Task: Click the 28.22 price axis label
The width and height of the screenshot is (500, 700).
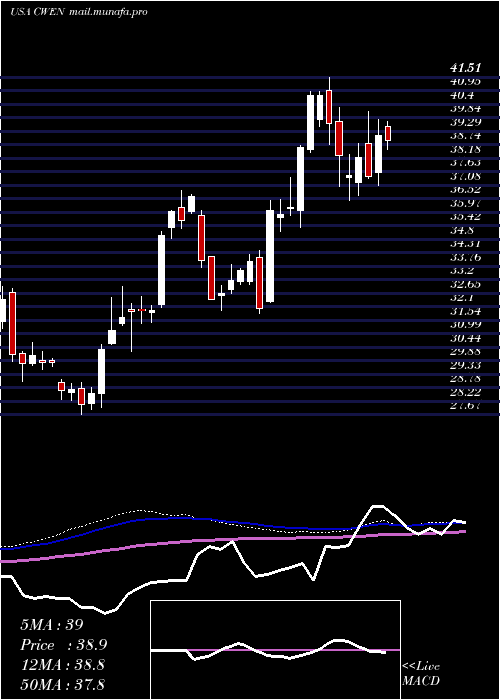Action: pos(466,392)
